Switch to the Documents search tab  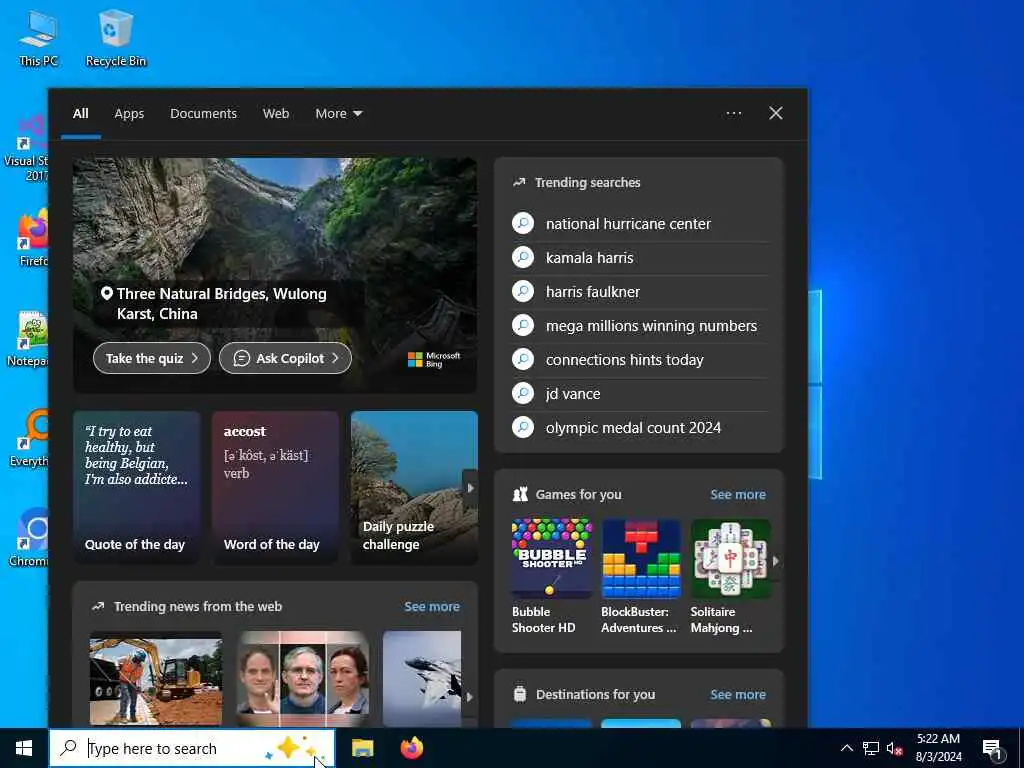(x=203, y=114)
